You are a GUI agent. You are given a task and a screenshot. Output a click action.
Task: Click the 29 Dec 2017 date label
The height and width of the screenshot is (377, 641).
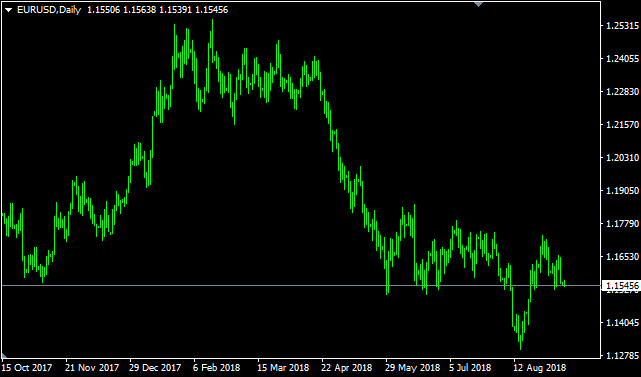point(155,368)
